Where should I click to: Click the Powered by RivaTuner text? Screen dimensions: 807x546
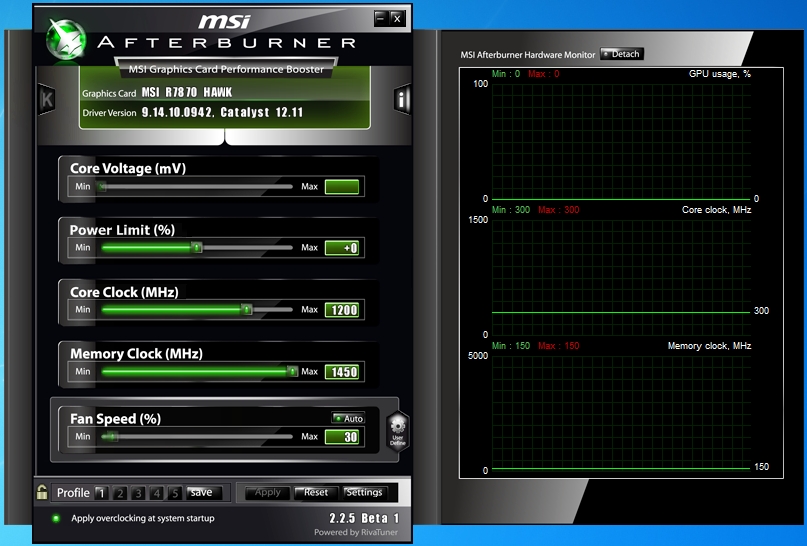[356, 532]
